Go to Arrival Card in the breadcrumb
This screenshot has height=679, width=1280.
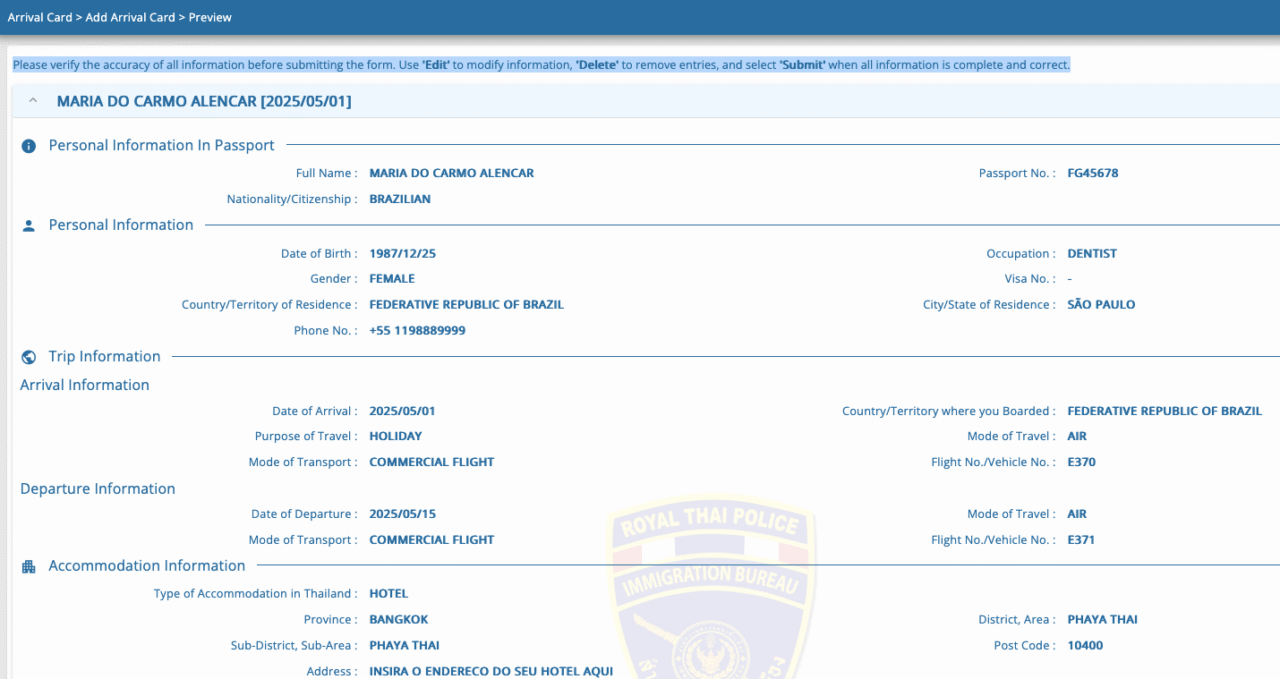39,17
